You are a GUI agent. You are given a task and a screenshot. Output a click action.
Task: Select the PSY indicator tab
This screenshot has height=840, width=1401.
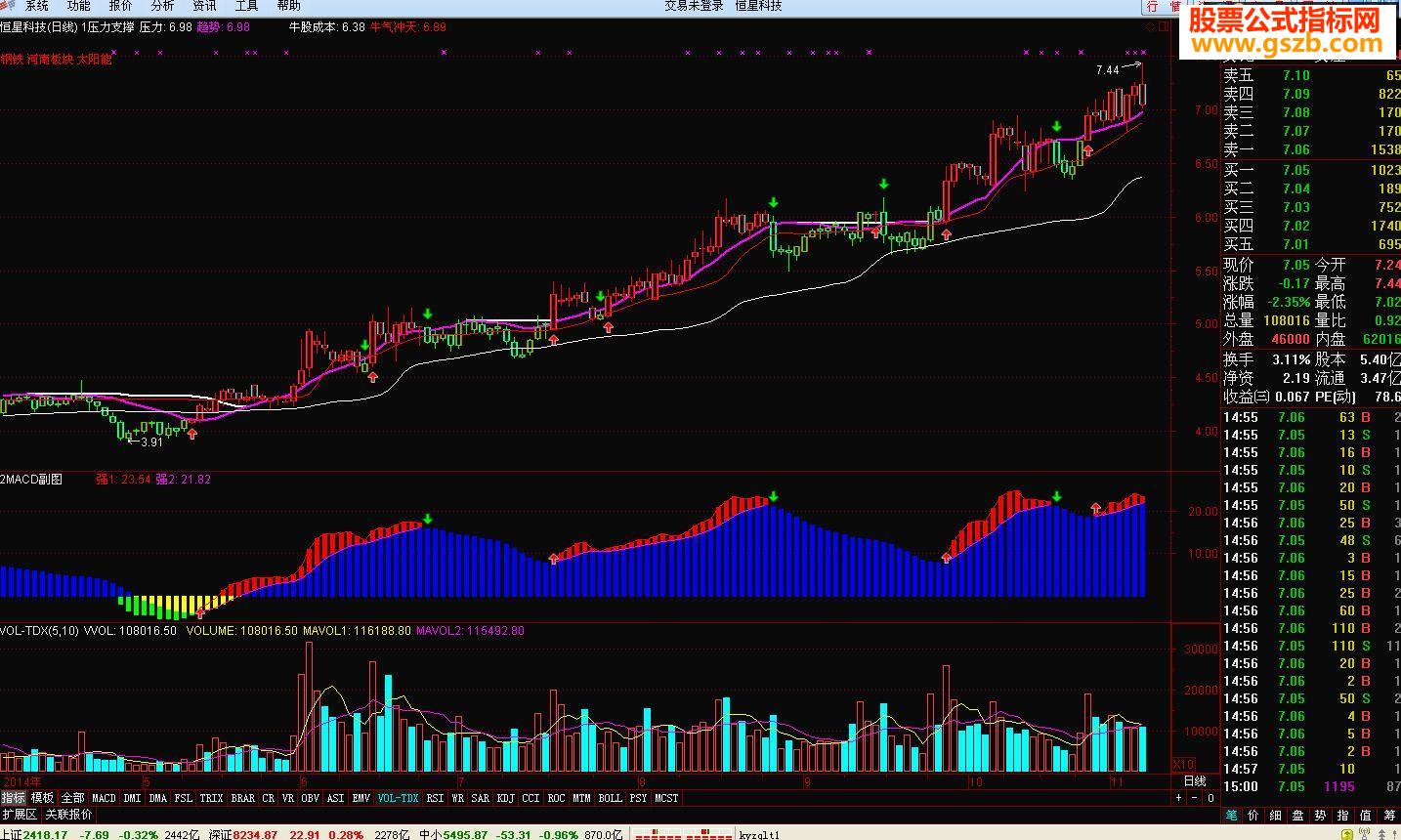(638, 798)
